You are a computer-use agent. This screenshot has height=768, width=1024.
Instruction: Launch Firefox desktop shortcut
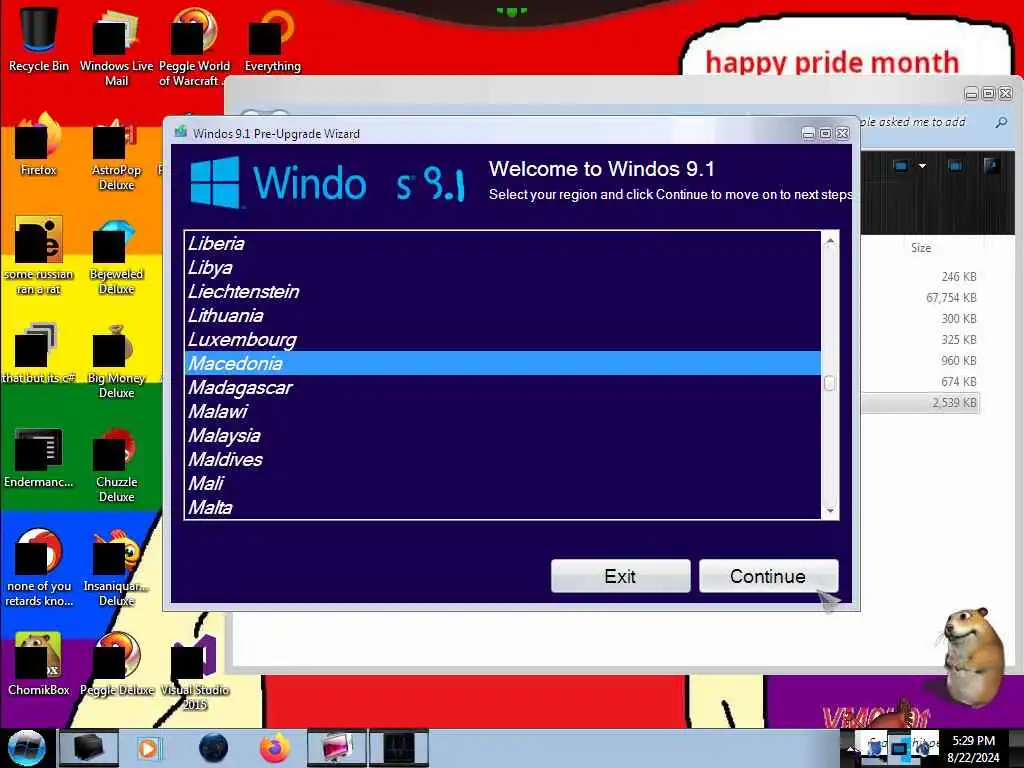click(x=39, y=145)
